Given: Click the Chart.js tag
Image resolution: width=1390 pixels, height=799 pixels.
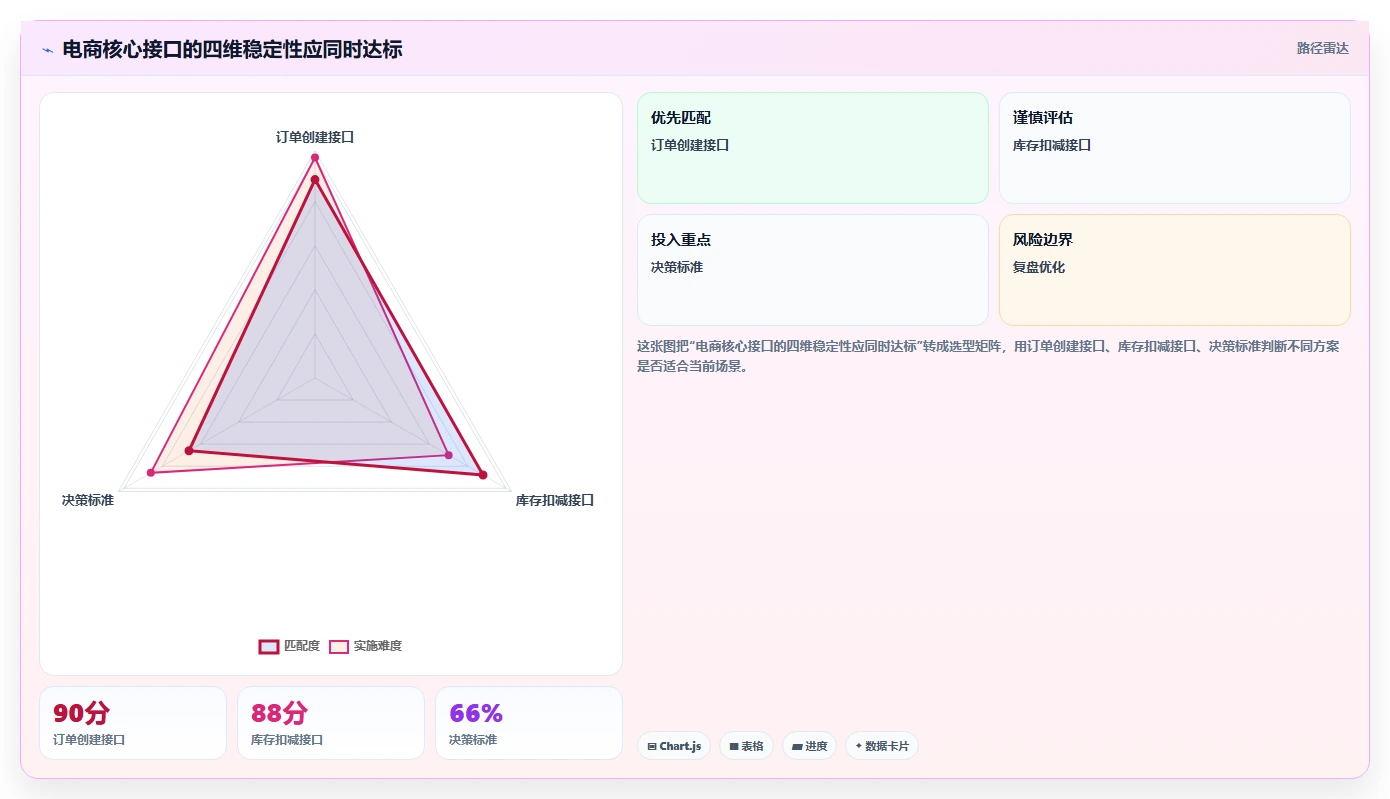Looking at the screenshot, I should (x=674, y=746).
